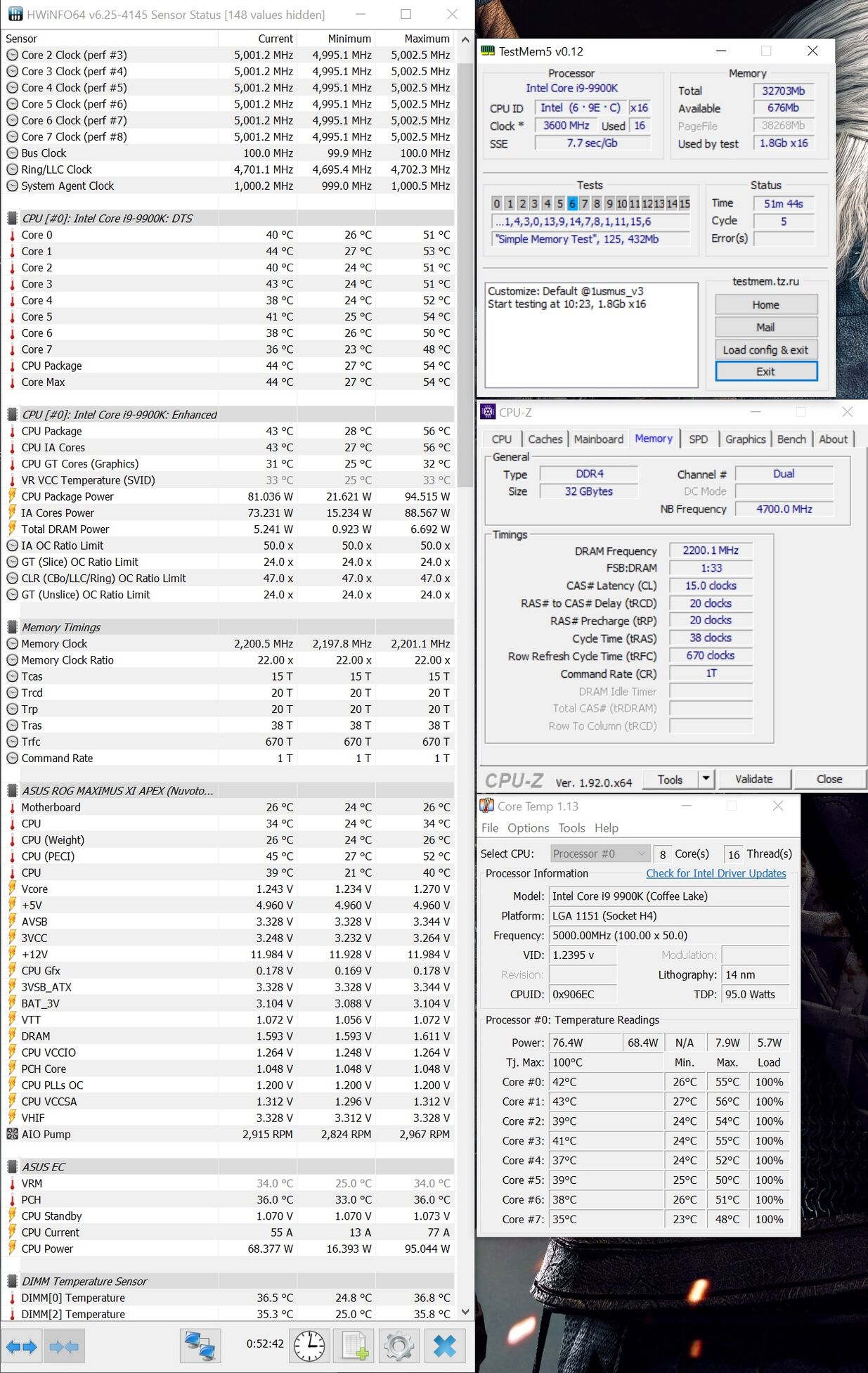Open HWiNFO sensor settings gear icon
This screenshot has width=868, height=1373.
(399, 1346)
